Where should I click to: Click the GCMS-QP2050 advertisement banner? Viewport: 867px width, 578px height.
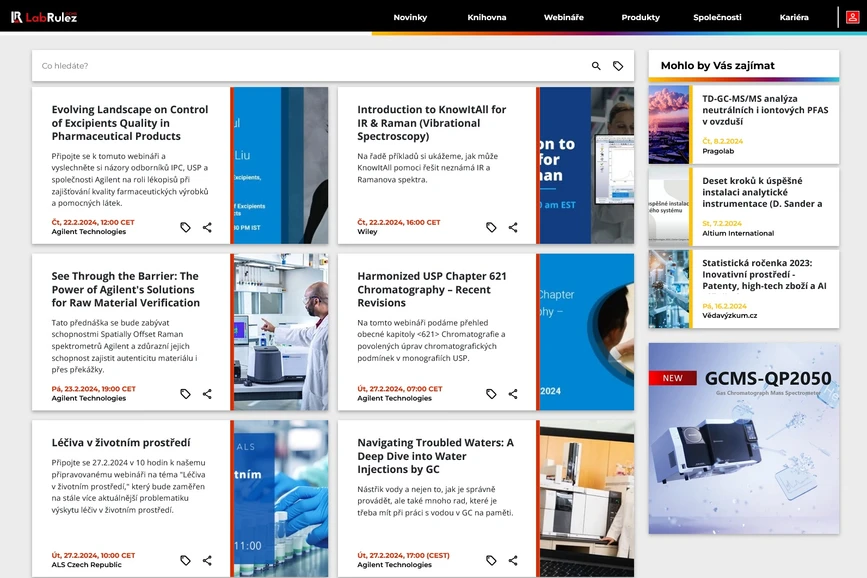pyautogui.click(x=743, y=438)
